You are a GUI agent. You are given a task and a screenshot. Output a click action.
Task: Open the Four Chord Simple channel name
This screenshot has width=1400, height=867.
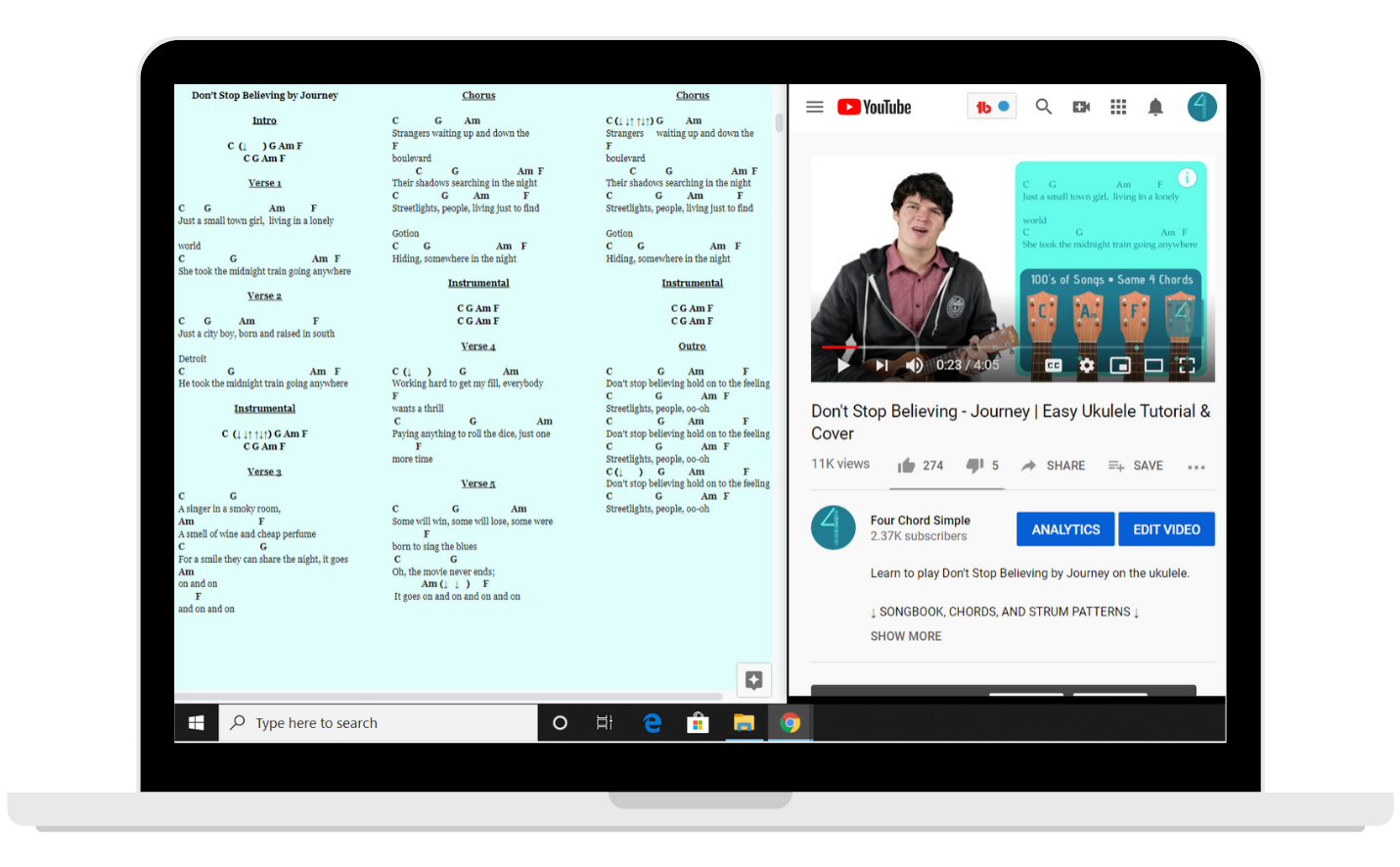coord(921,521)
